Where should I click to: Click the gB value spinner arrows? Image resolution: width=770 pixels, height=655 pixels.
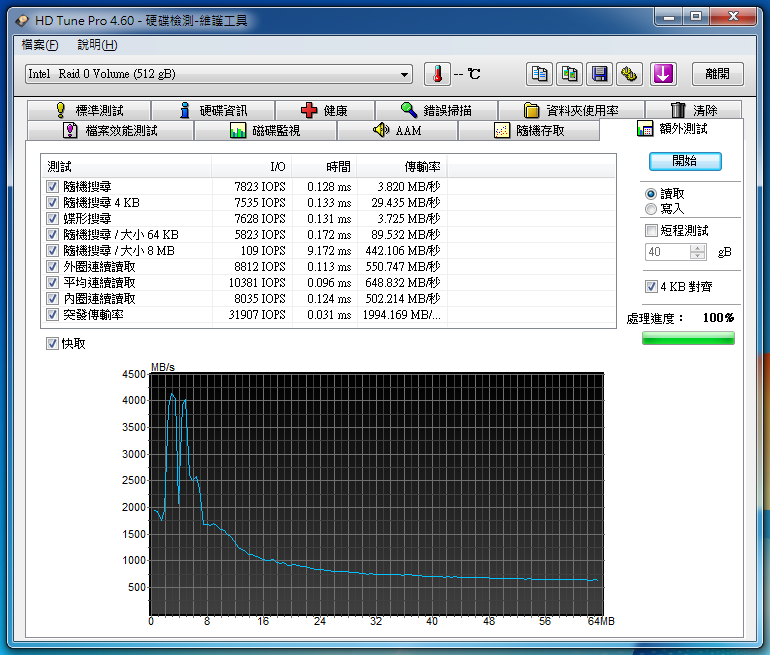pos(697,252)
